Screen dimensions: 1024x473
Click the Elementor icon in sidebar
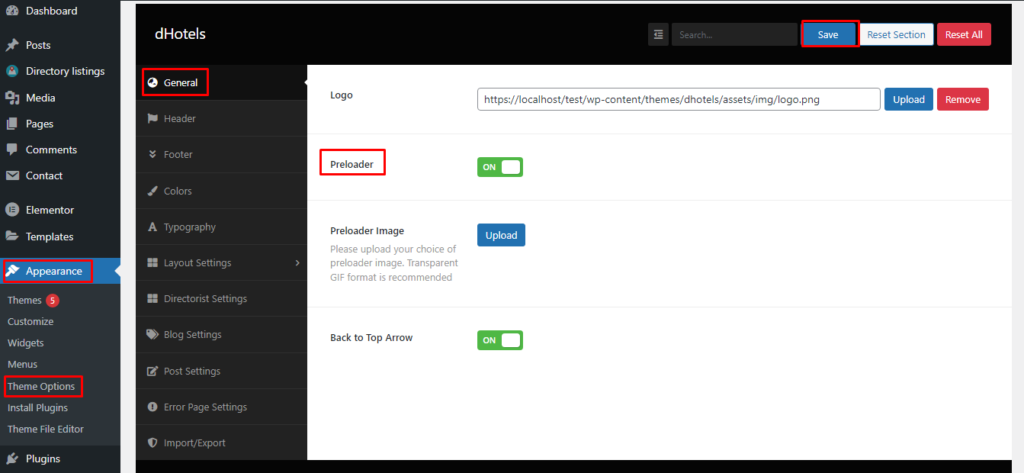[x=12, y=210]
